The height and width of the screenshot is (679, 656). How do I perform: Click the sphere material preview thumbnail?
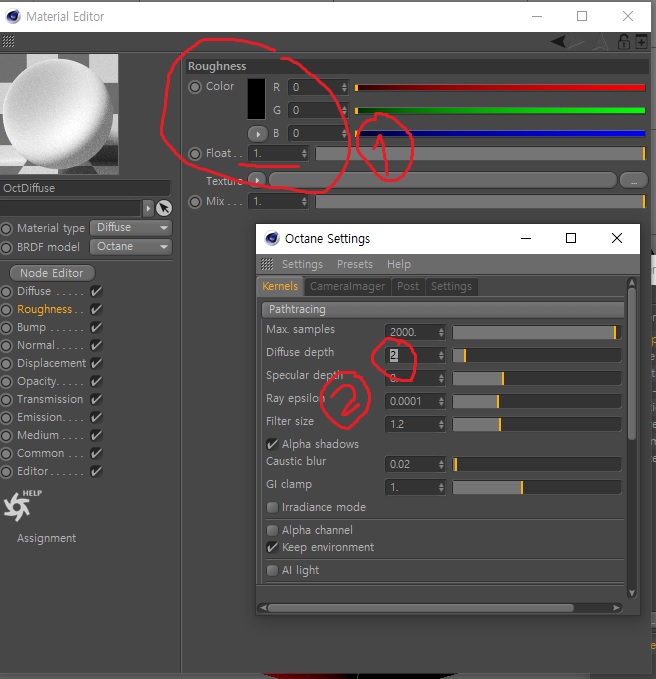click(60, 114)
